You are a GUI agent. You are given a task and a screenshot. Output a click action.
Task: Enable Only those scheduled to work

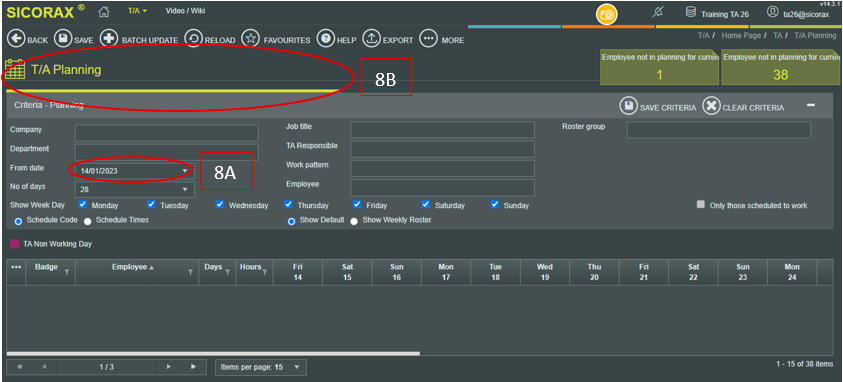pyautogui.click(x=701, y=205)
